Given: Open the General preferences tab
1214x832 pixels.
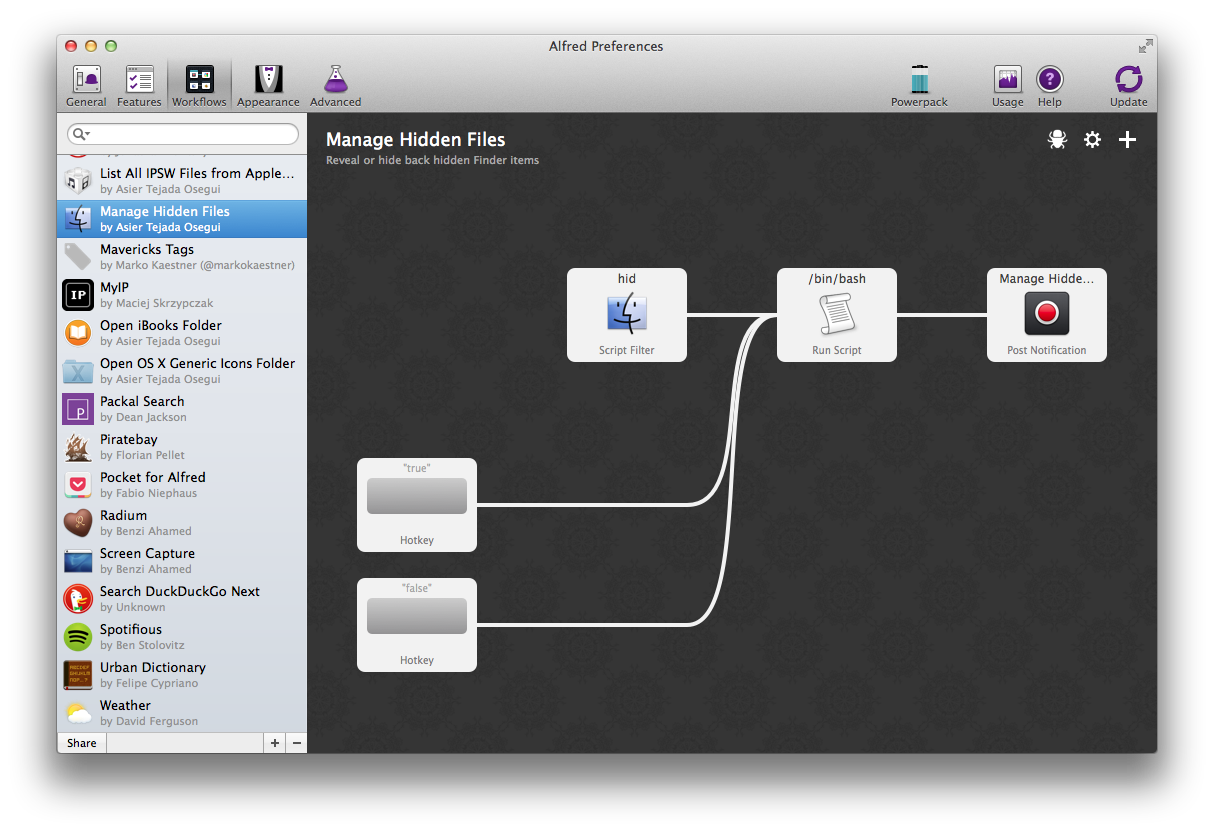Looking at the screenshot, I should pos(86,86).
